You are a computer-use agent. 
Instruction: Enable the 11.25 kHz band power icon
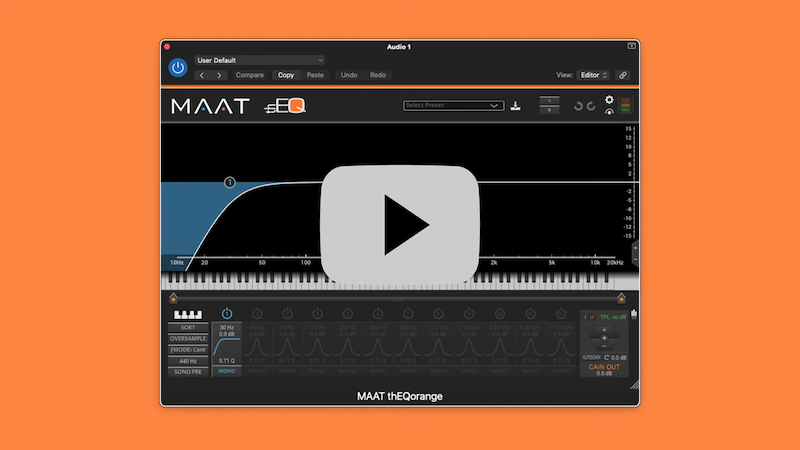561,313
